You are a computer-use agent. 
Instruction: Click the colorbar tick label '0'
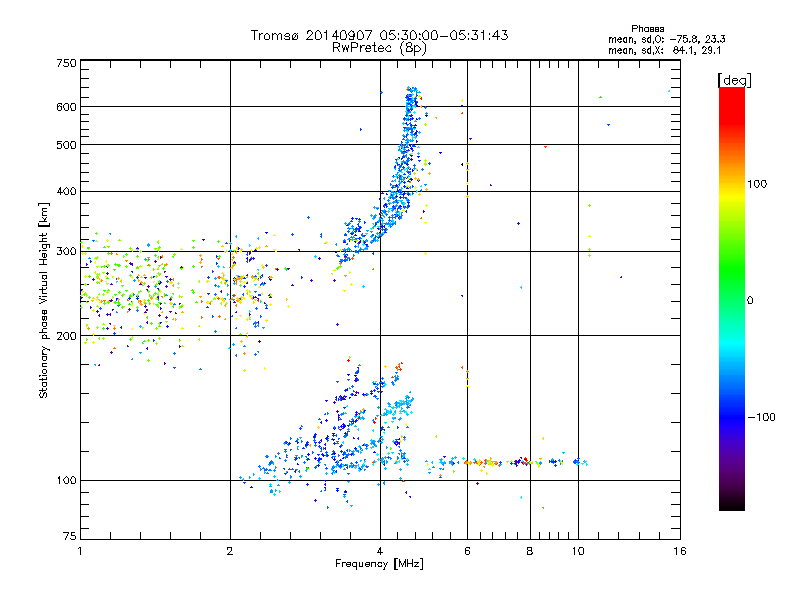[750, 301]
